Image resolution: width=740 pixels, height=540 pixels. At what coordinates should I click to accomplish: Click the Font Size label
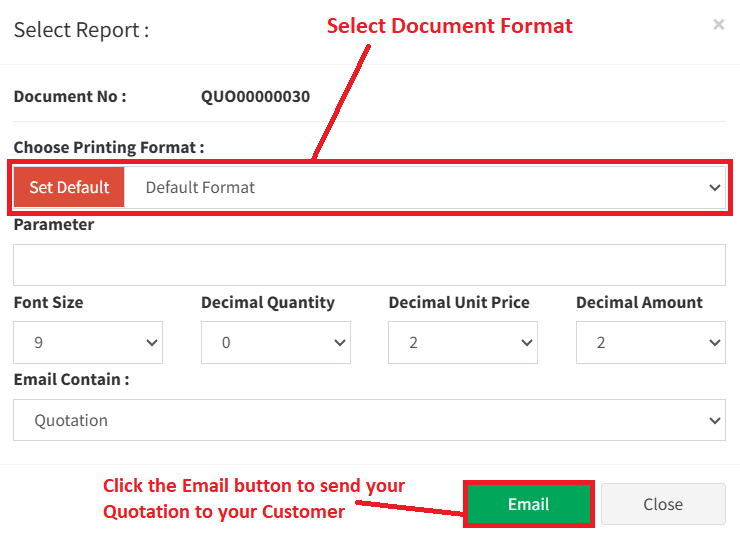(x=49, y=302)
